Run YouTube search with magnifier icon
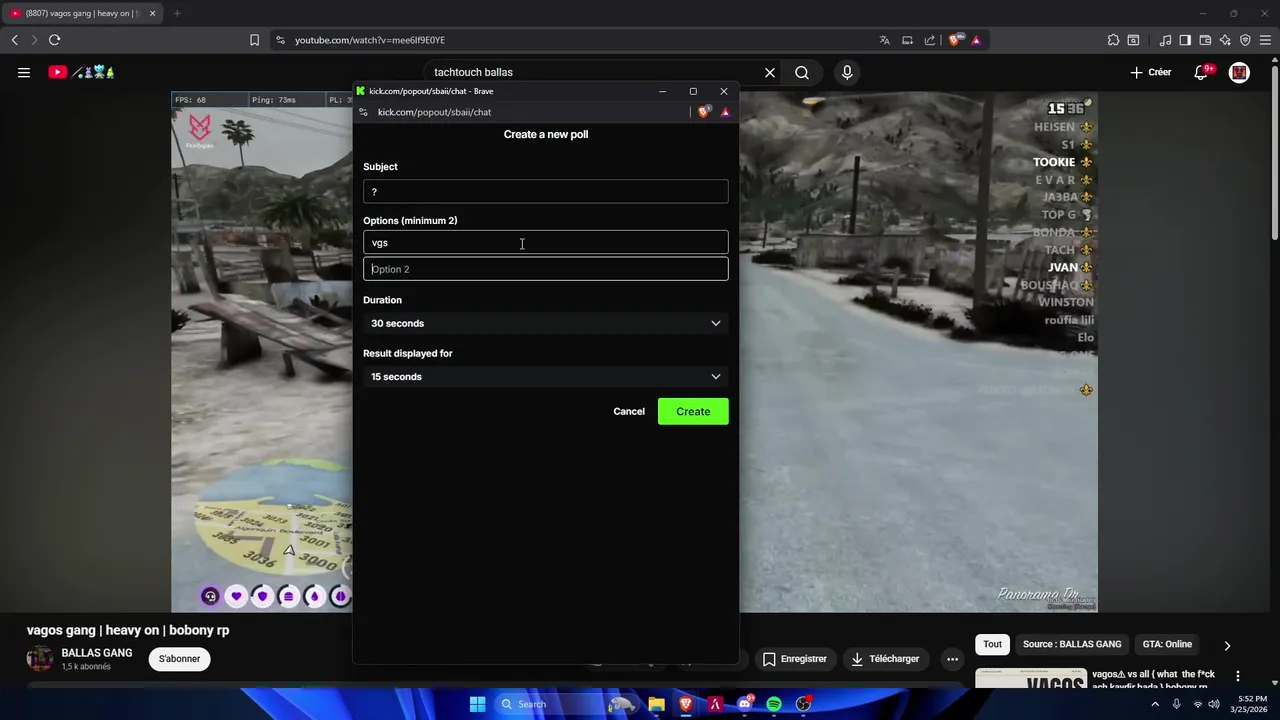The image size is (1280, 720). pos(802,72)
